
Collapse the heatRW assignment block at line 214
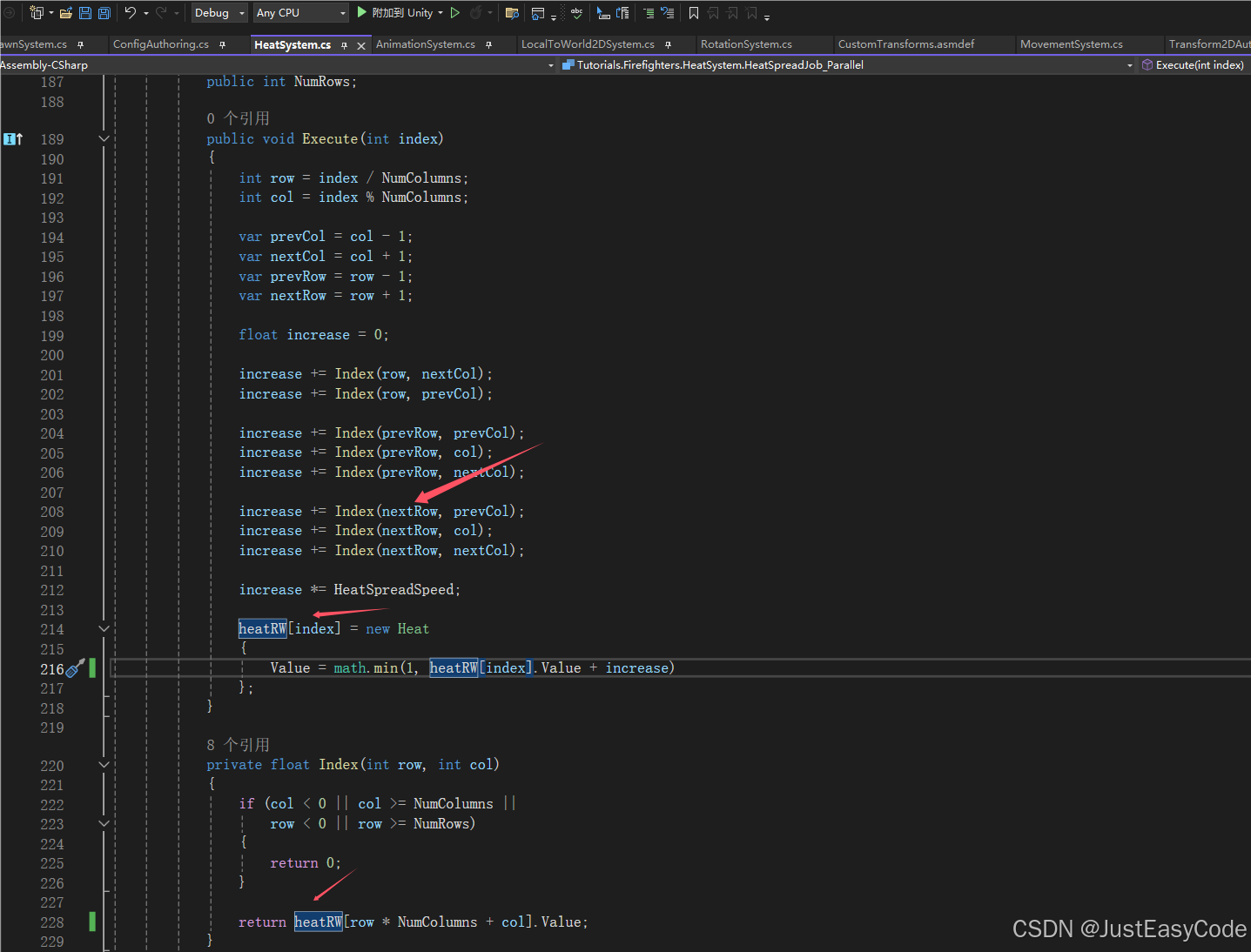[x=104, y=629]
